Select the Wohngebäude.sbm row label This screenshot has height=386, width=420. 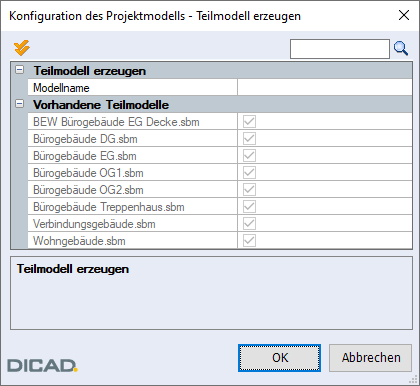[x=79, y=241]
